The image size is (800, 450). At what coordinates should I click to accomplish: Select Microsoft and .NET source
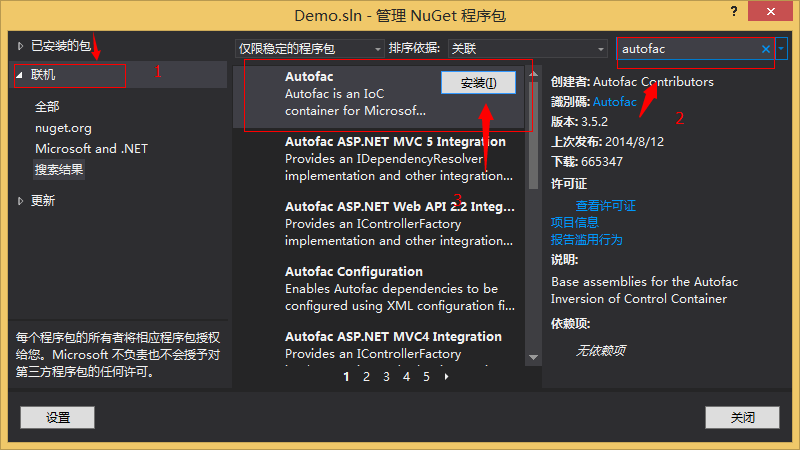click(x=91, y=148)
